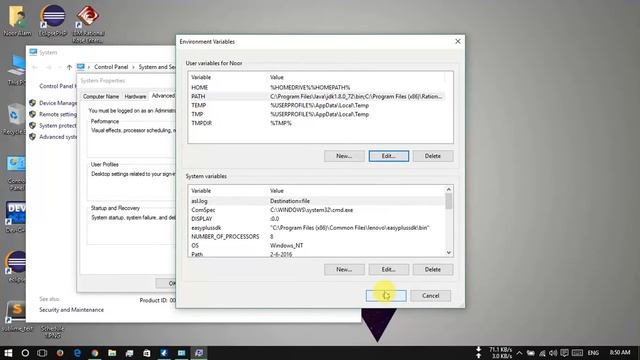Click New under User variables
The height and width of the screenshot is (360, 640).
click(344, 156)
